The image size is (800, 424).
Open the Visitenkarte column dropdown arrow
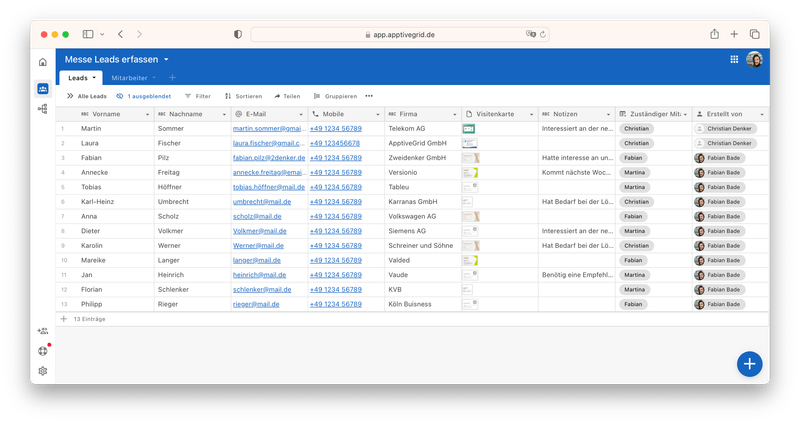coord(531,114)
